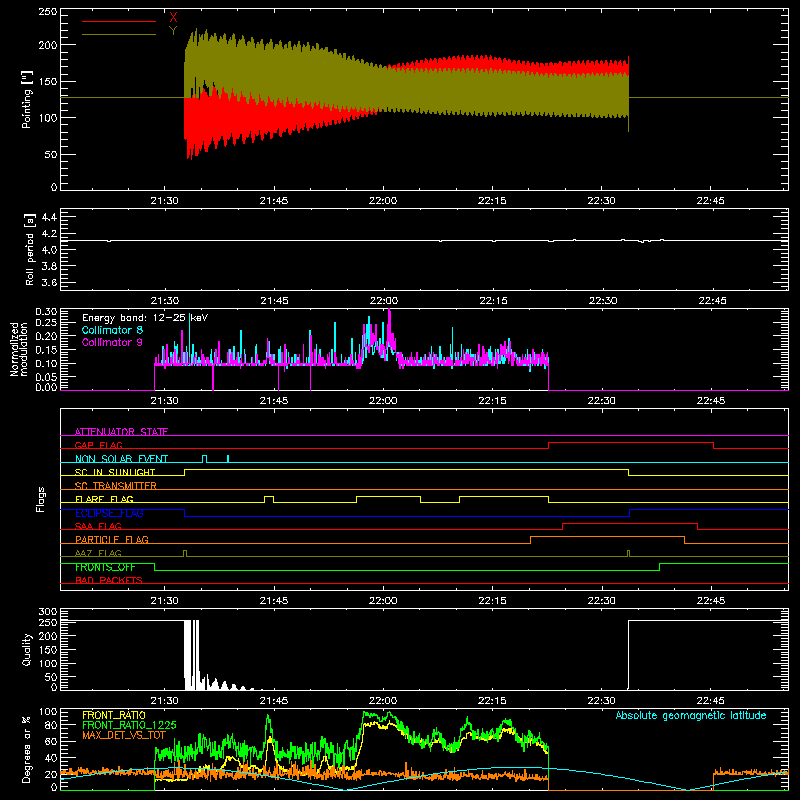Click the 22:00 time label under Roll period plot

click(384, 301)
